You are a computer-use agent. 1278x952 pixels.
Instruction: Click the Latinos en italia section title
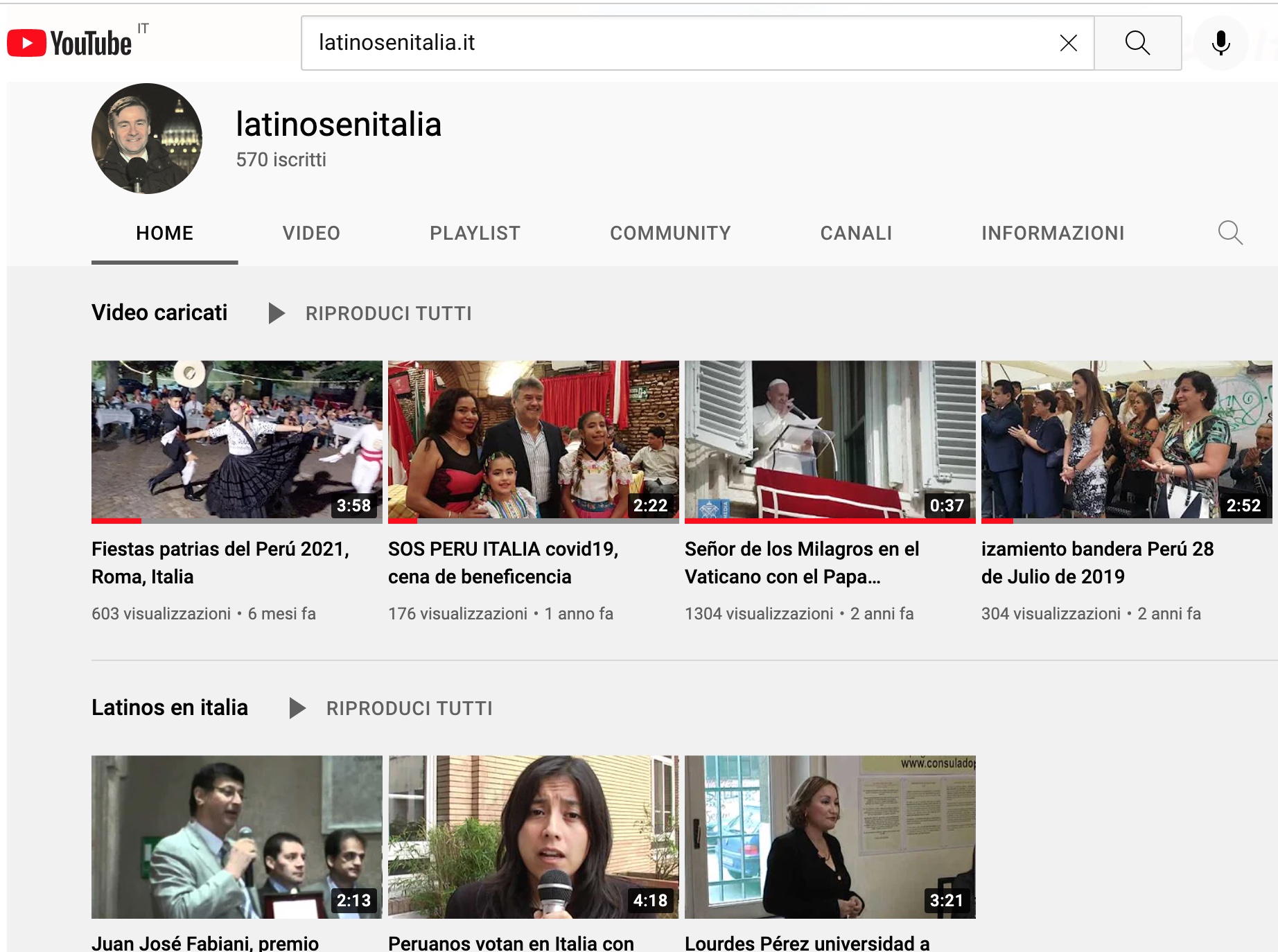coord(170,707)
